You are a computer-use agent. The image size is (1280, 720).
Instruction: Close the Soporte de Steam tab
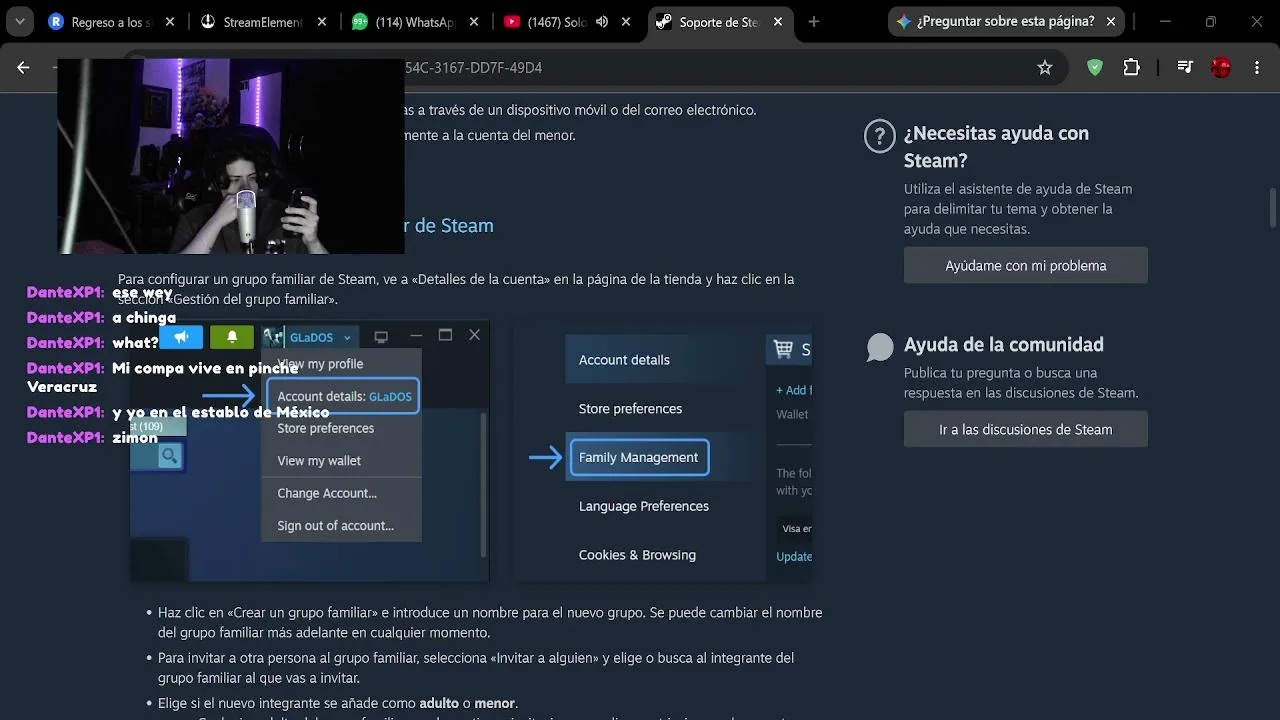(x=778, y=22)
